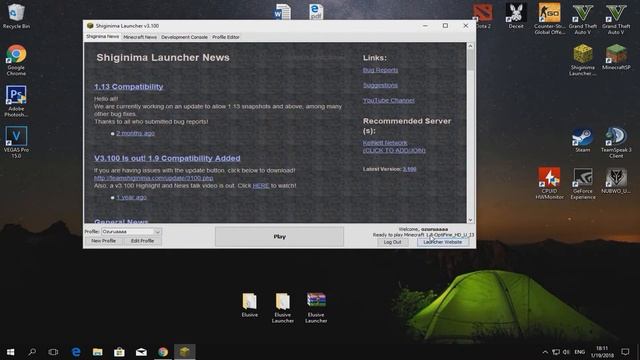Open the Action Center notifications icon
The height and width of the screenshot is (360, 640).
pos(625,352)
